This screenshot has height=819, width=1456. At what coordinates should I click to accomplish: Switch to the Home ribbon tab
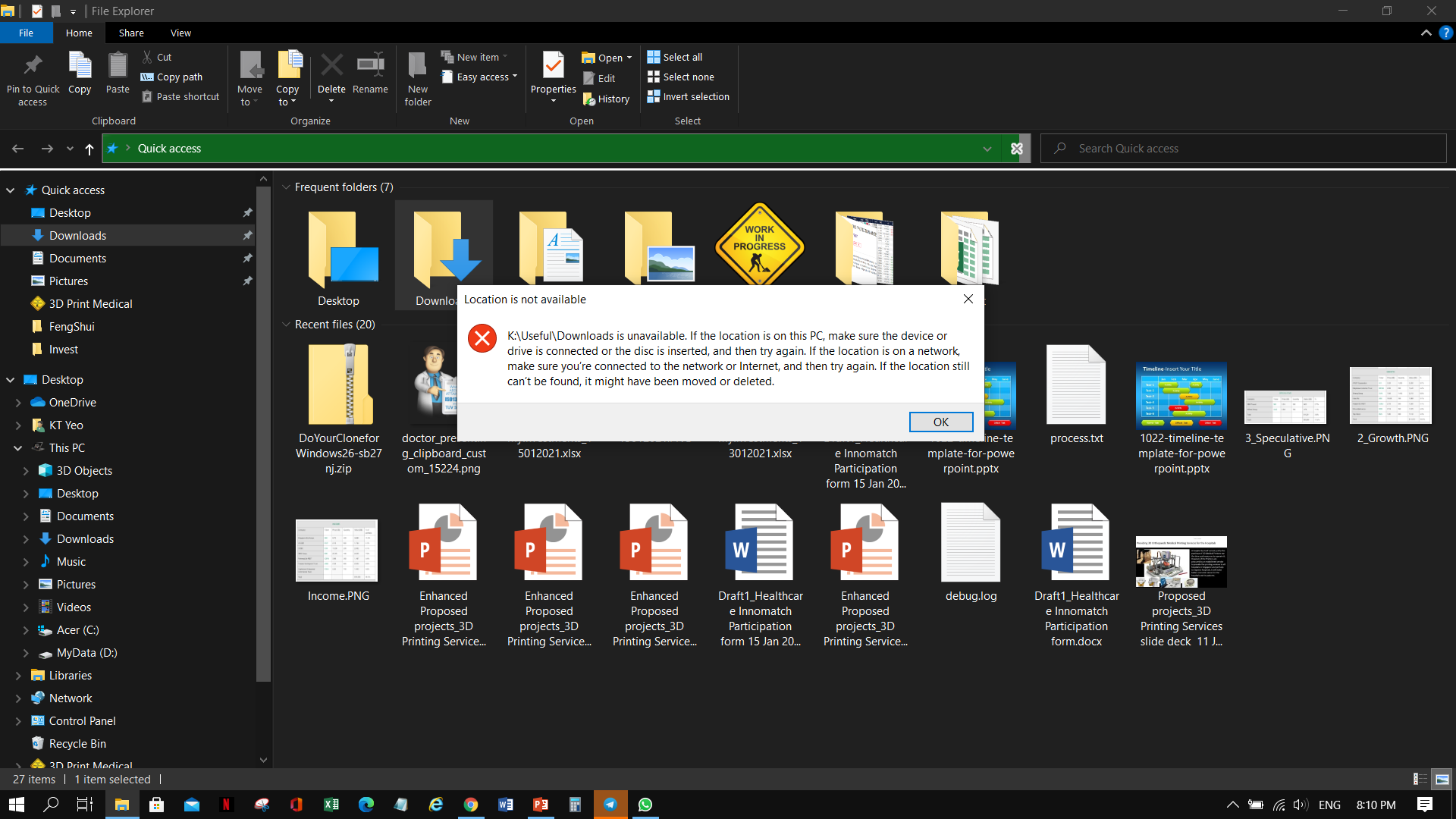coord(79,33)
